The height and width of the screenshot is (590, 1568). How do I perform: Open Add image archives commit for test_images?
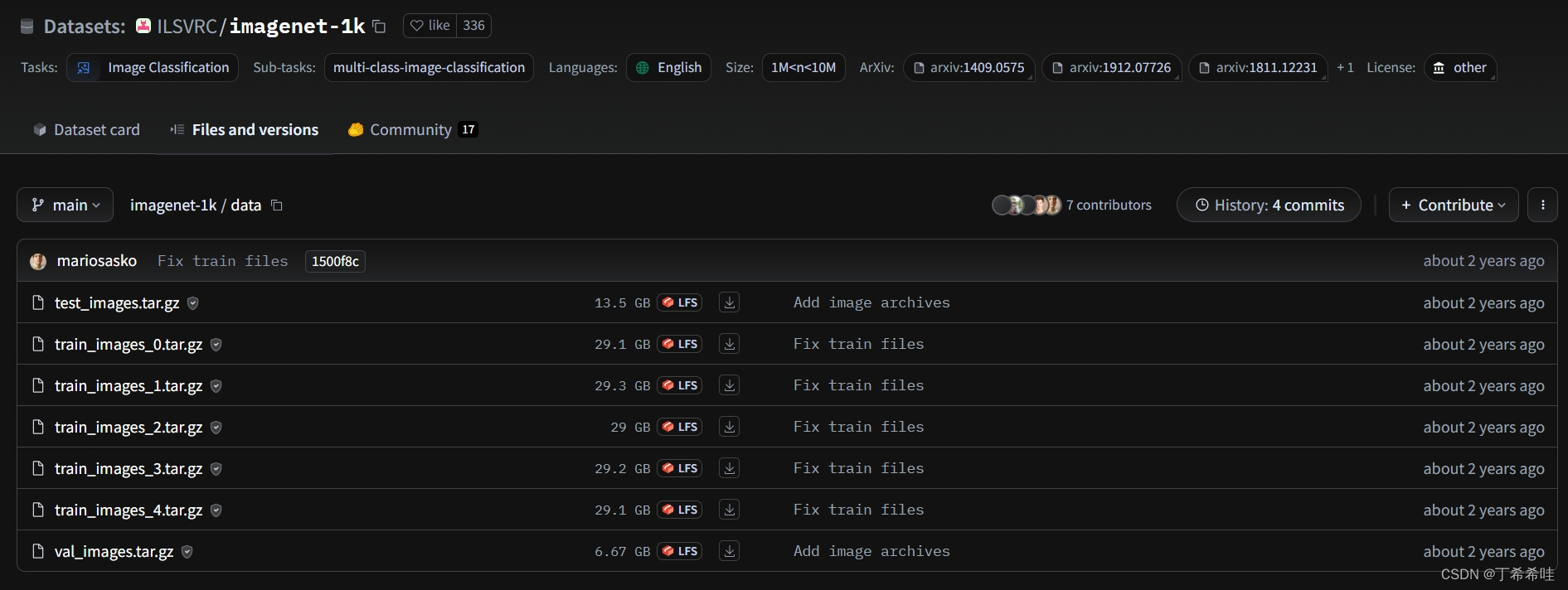click(871, 302)
